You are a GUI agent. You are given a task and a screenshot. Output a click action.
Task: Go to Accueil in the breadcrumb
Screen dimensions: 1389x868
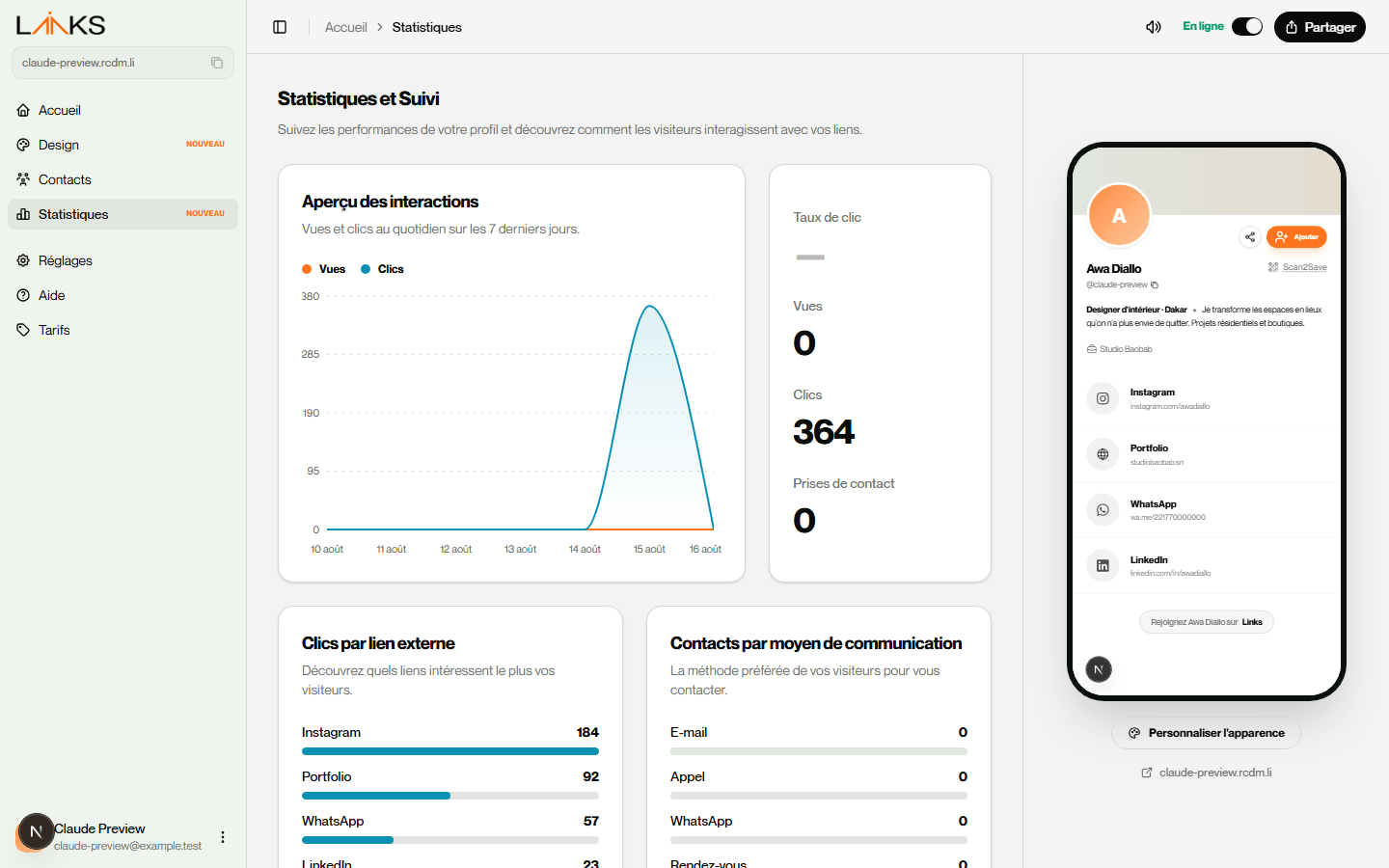(x=345, y=27)
